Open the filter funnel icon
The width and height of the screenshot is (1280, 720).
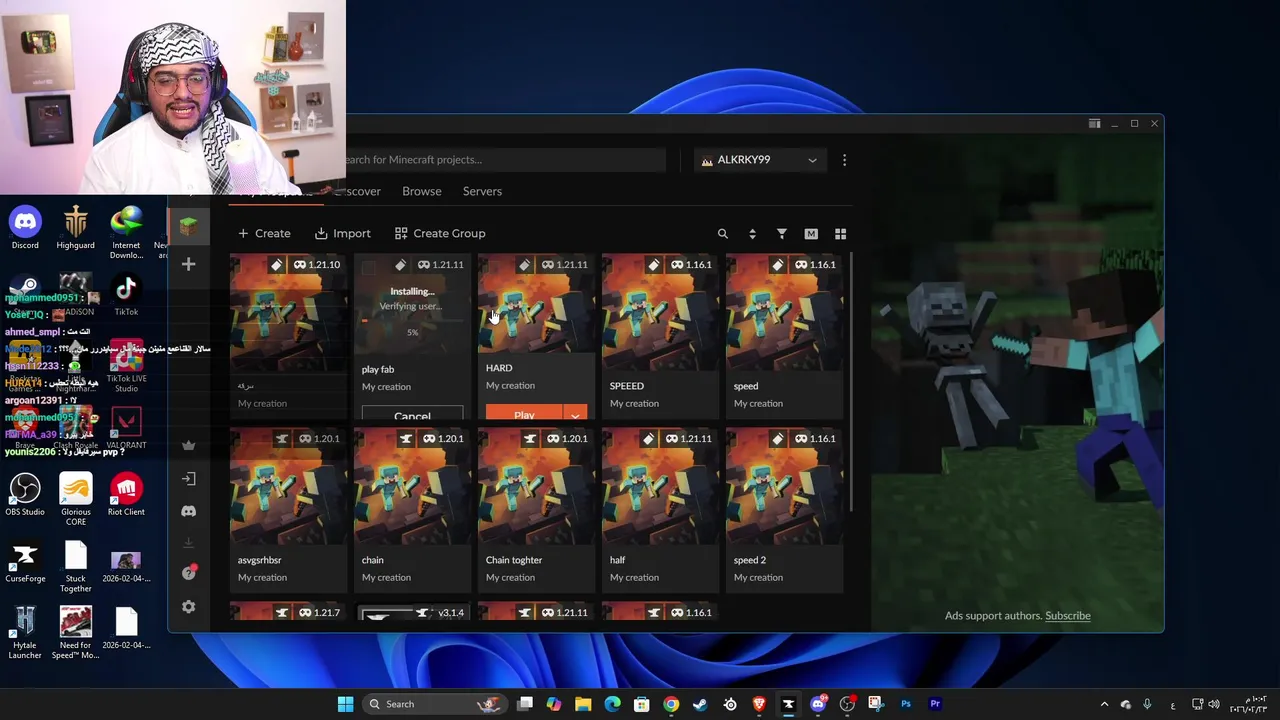pyautogui.click(x=781, y=234)
